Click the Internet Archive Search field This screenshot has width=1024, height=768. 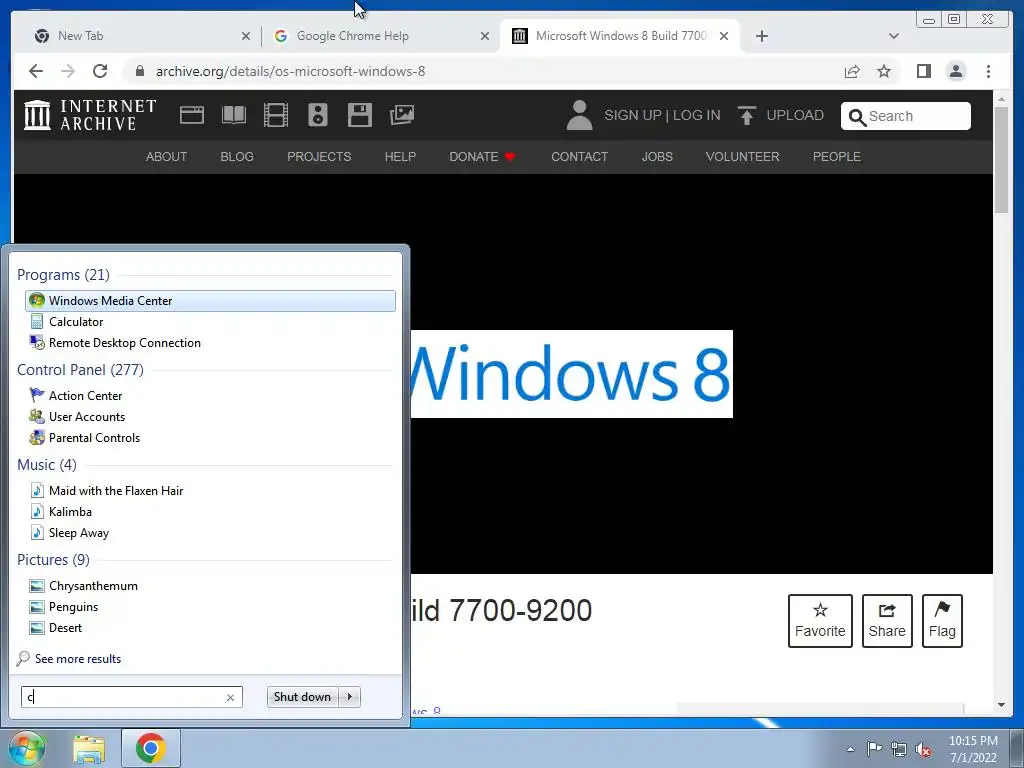[x=906, y=116]
